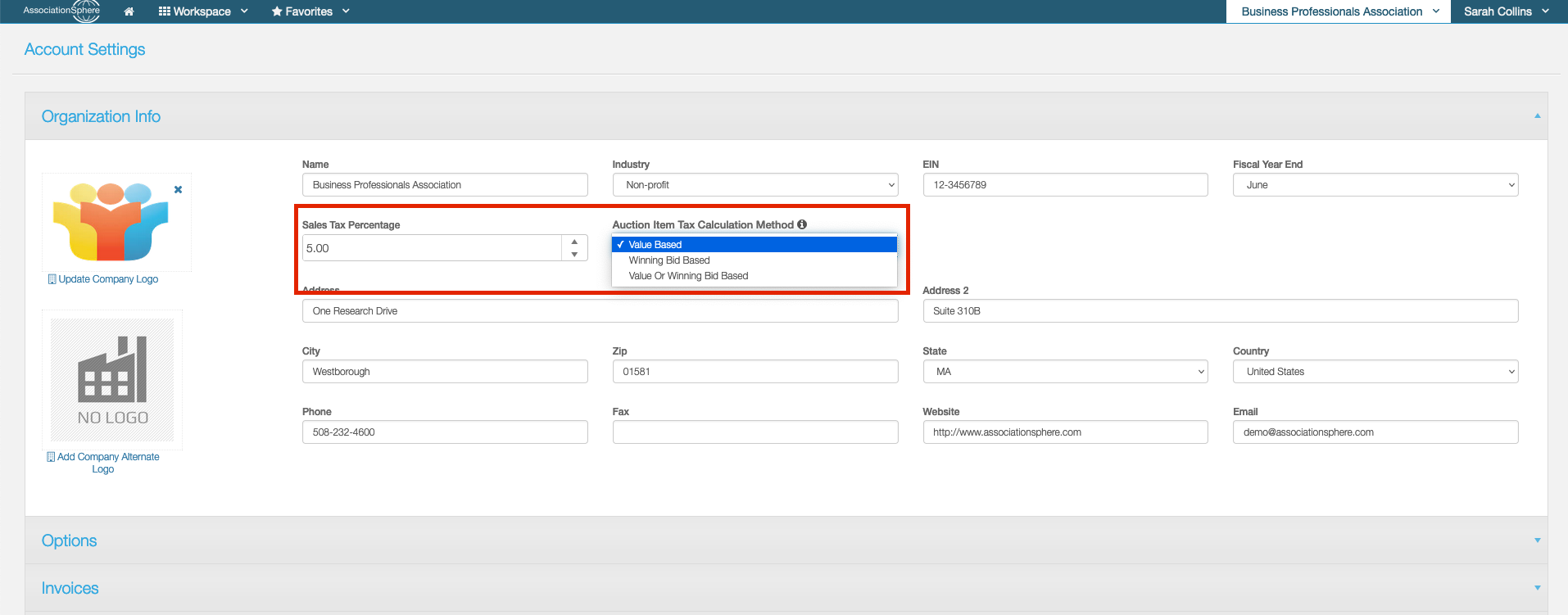Remove company logo with the X icon
Viewport: 1568px width, 615px height.
coord(178,189)
